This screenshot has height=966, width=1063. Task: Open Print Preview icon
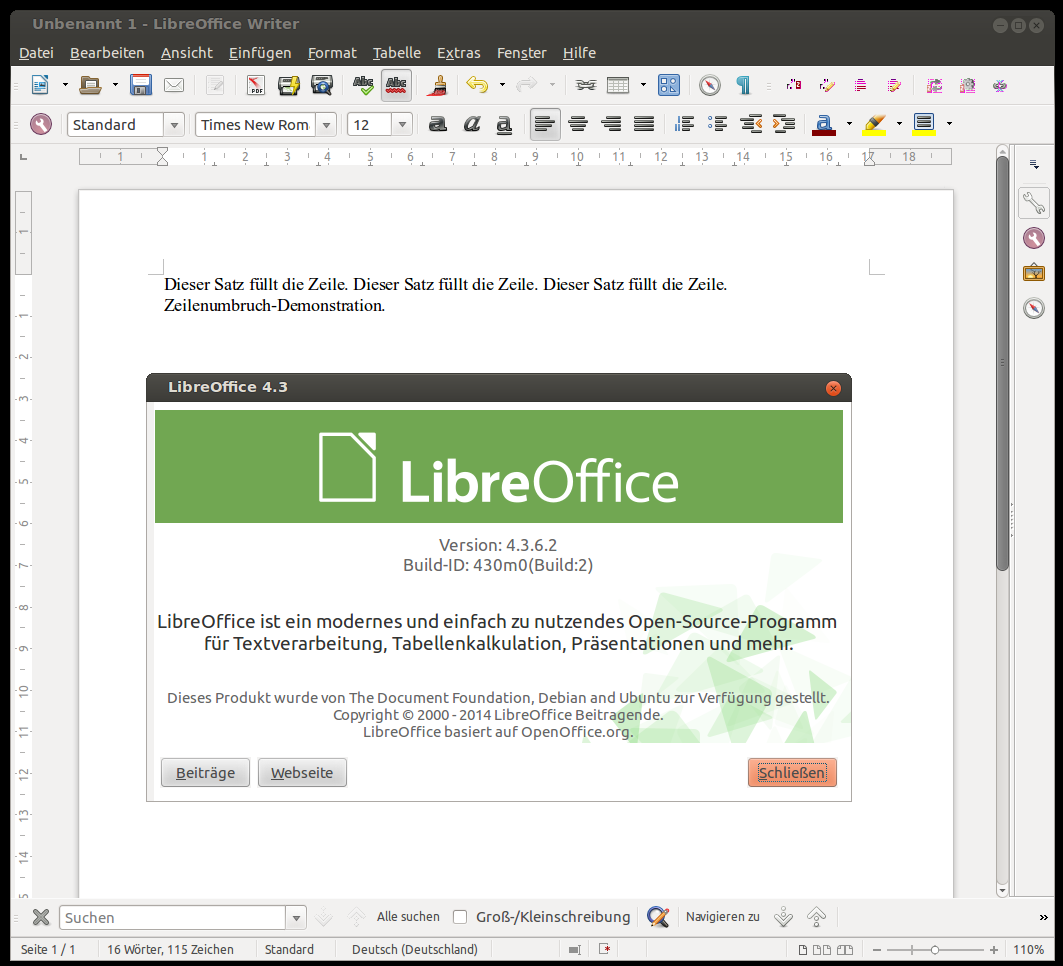322,85
